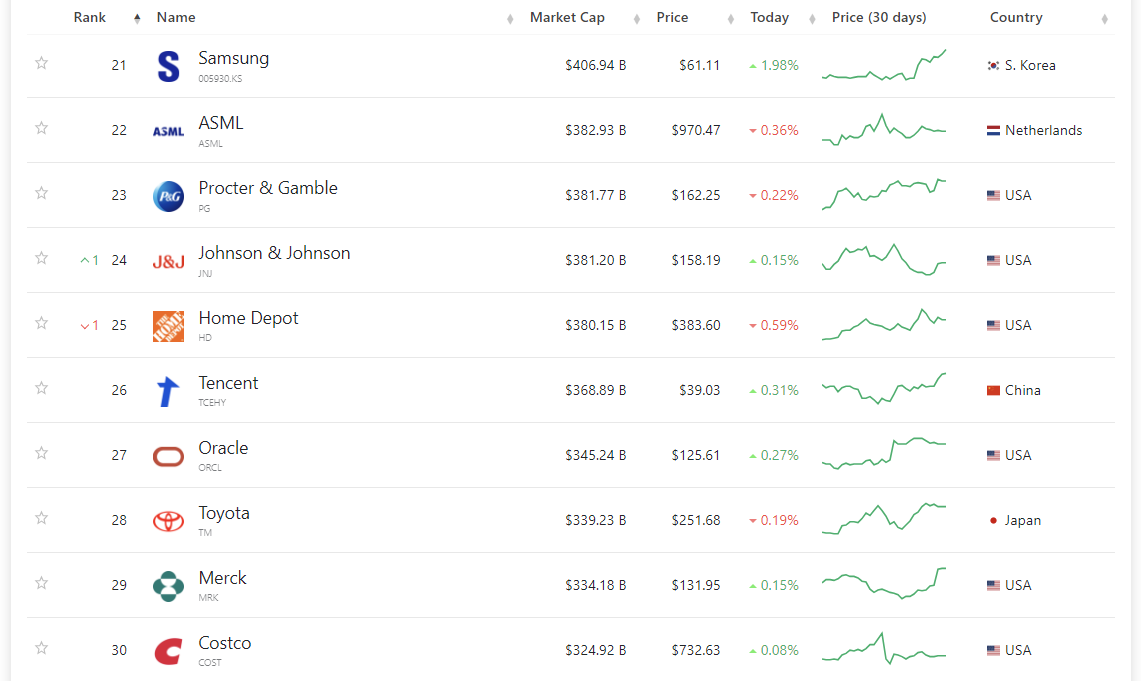Viewport: 1141px width, 681px height.
Task: Open the Tencent company link
Action: (228, 383)
